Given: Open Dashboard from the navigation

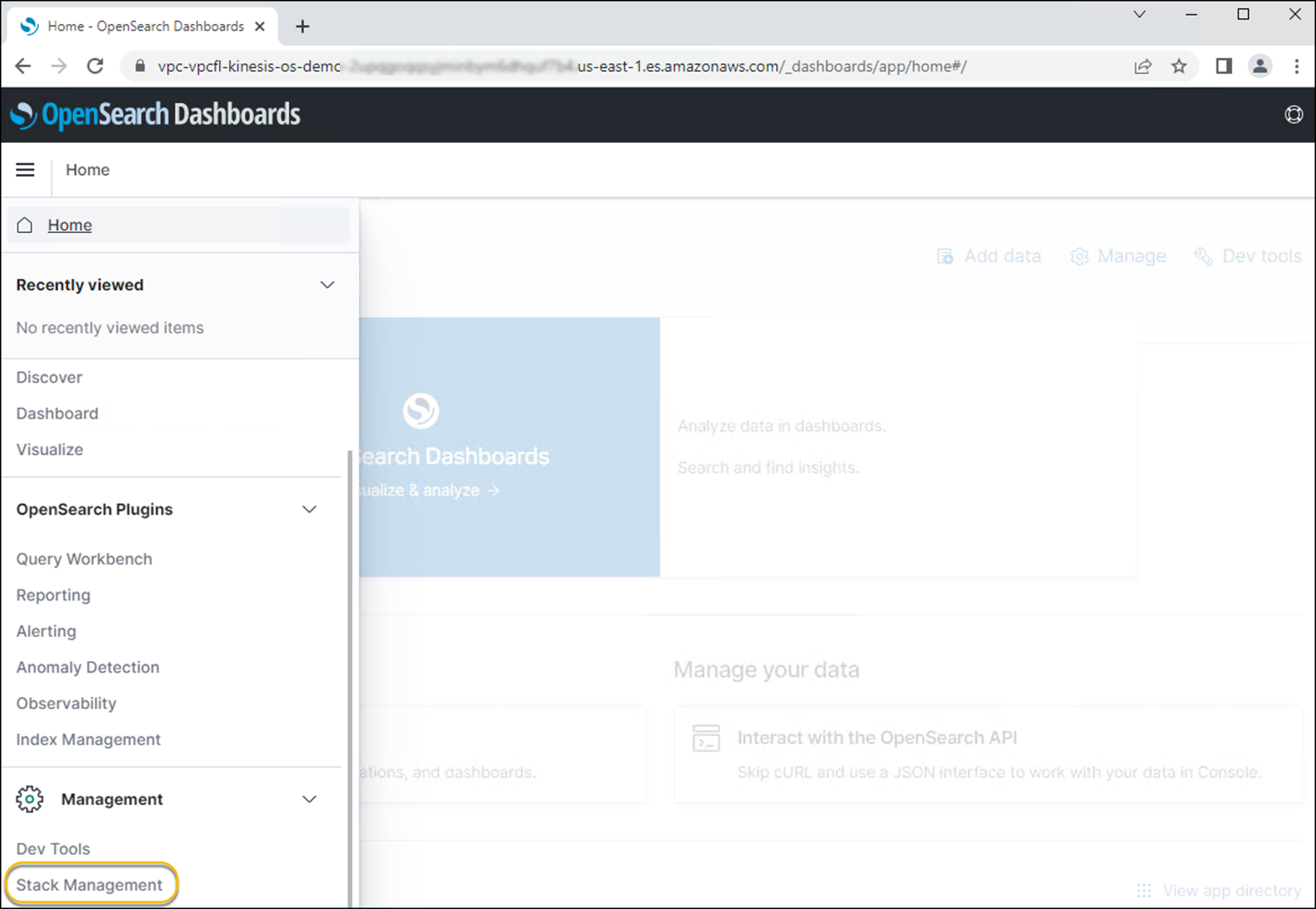Looking at the screenshot, I should click(x=57, y=414).
